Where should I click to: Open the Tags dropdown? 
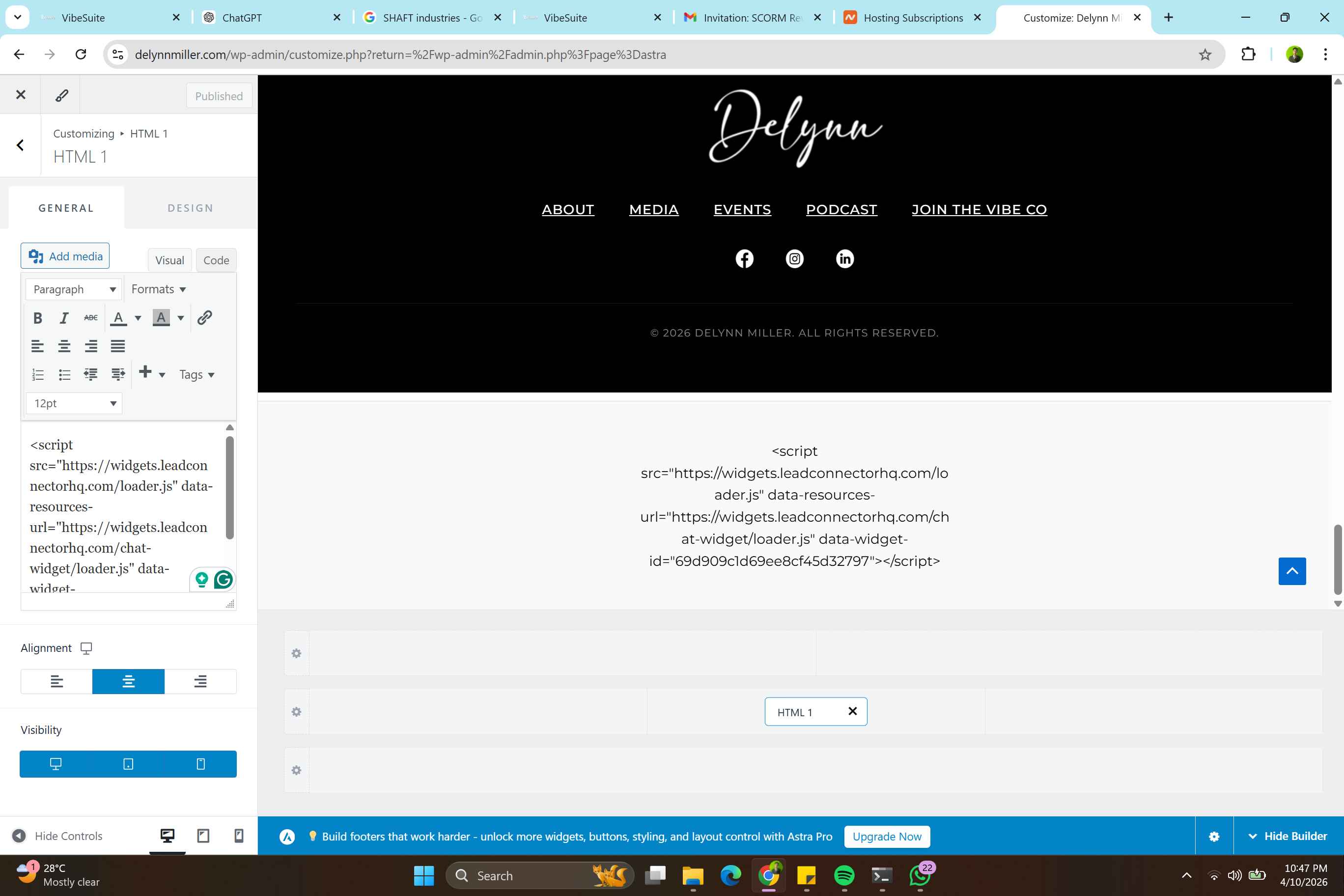196,374
